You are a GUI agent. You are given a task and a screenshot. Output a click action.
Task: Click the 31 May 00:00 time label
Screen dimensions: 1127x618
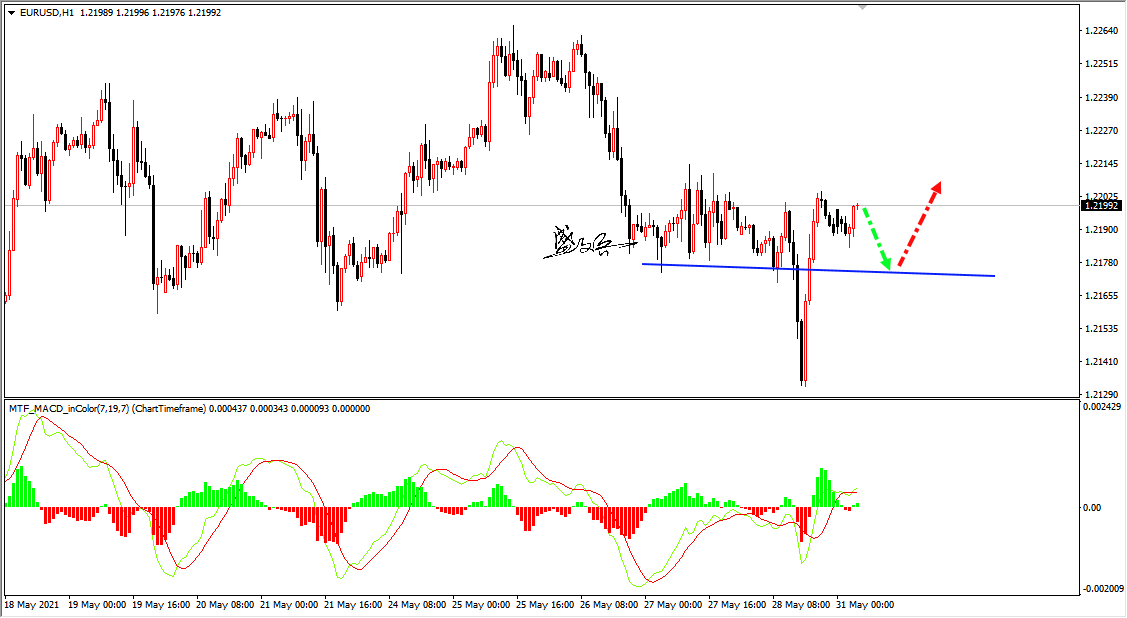pos(863,605)
